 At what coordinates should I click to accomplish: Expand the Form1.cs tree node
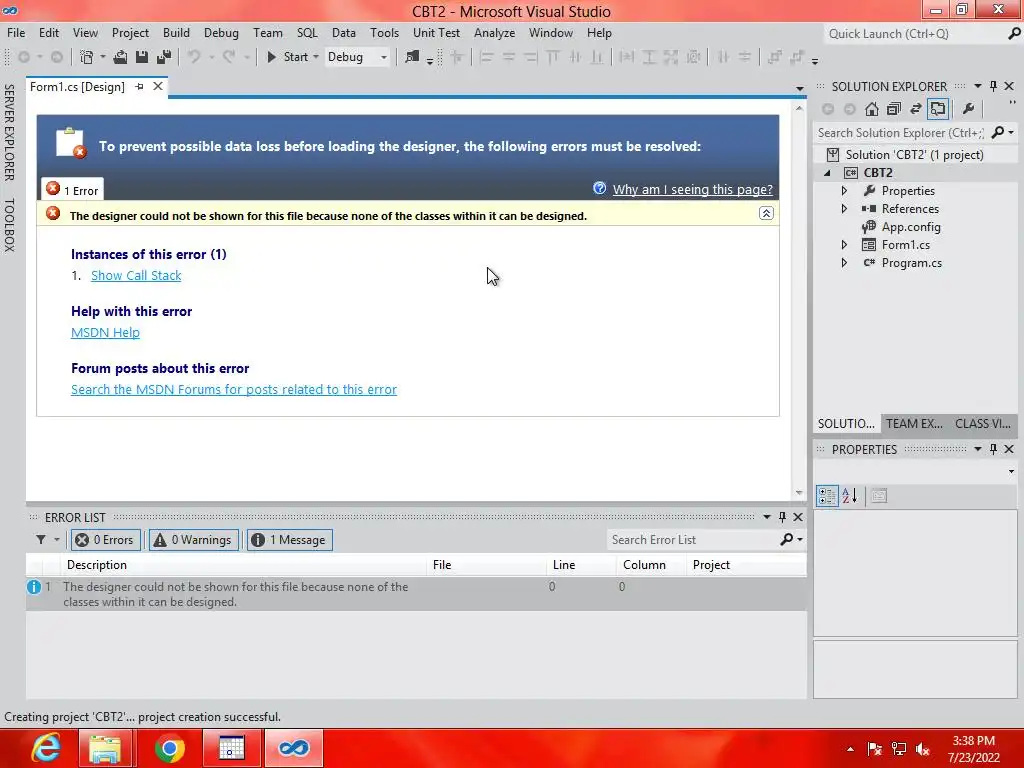click(x=844, y=245)
